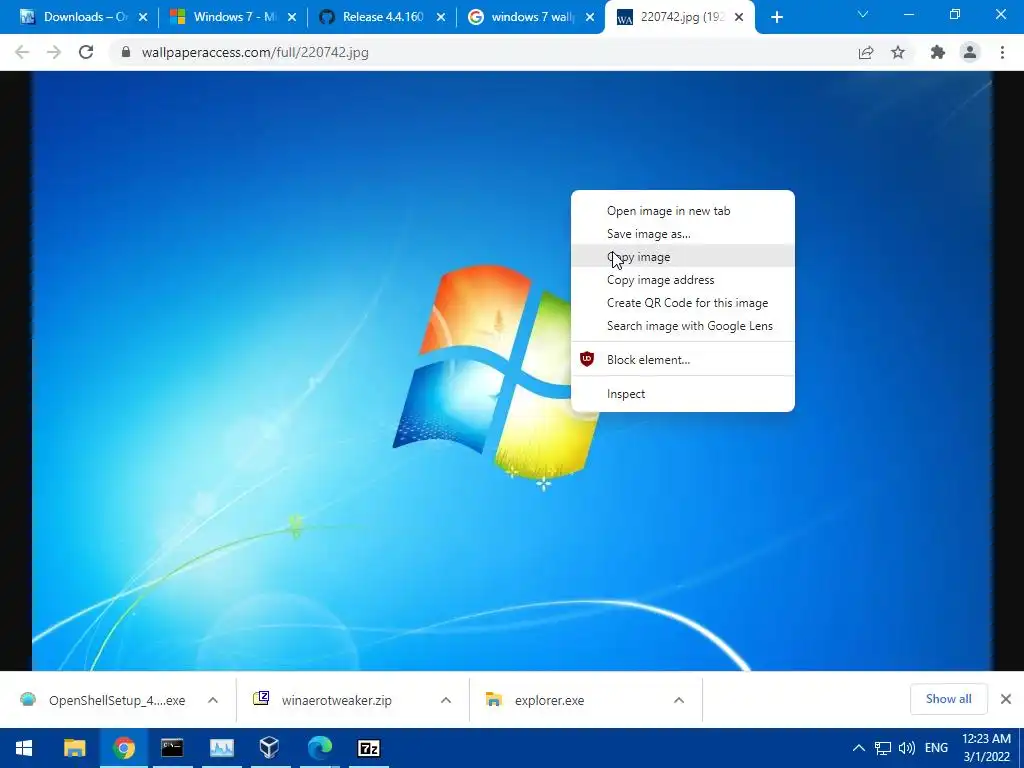This screenshot has height=768, width=1024.
Task: Open the Extensions puzzle icon
Action: (937, 52)
